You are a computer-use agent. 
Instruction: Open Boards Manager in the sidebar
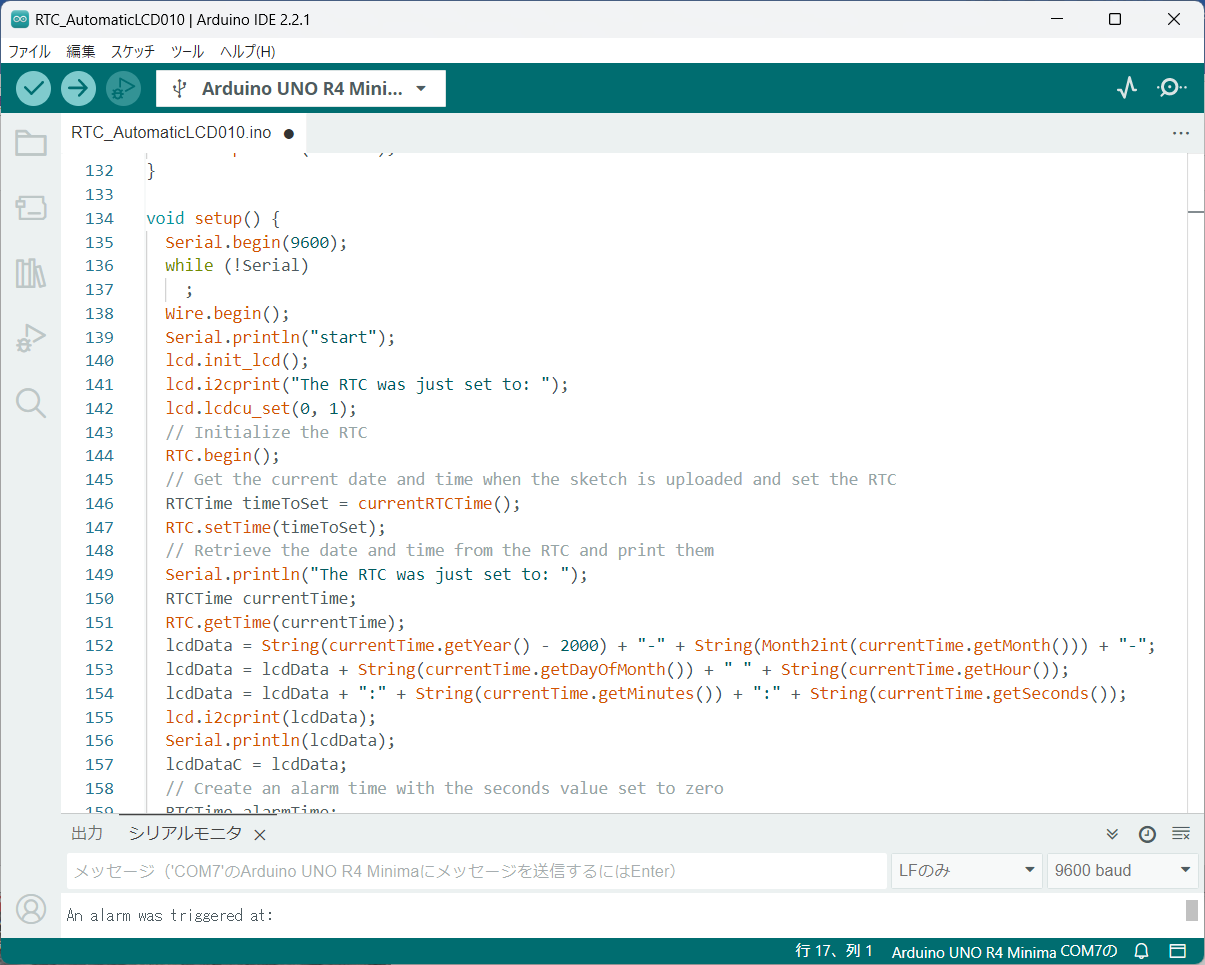pyautogui.click(x=31, y=208)
